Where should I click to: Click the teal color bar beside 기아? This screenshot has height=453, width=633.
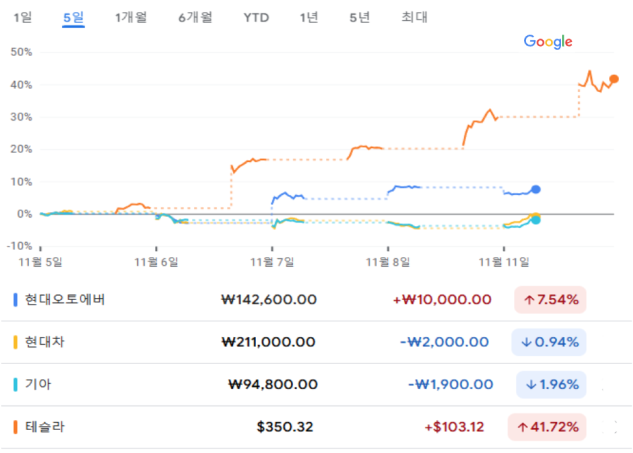click(x=15, y=384)
